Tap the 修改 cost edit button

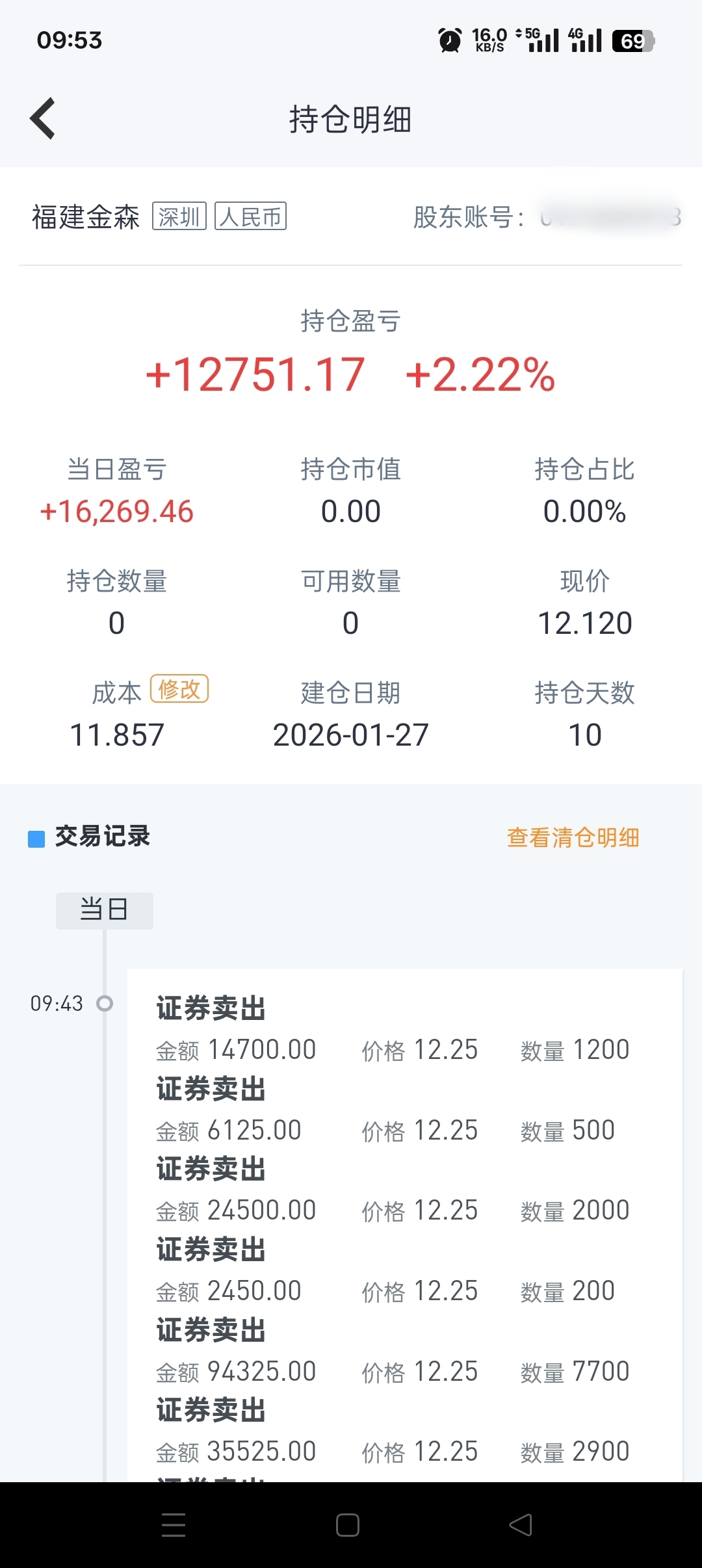(x=179, y=689)
